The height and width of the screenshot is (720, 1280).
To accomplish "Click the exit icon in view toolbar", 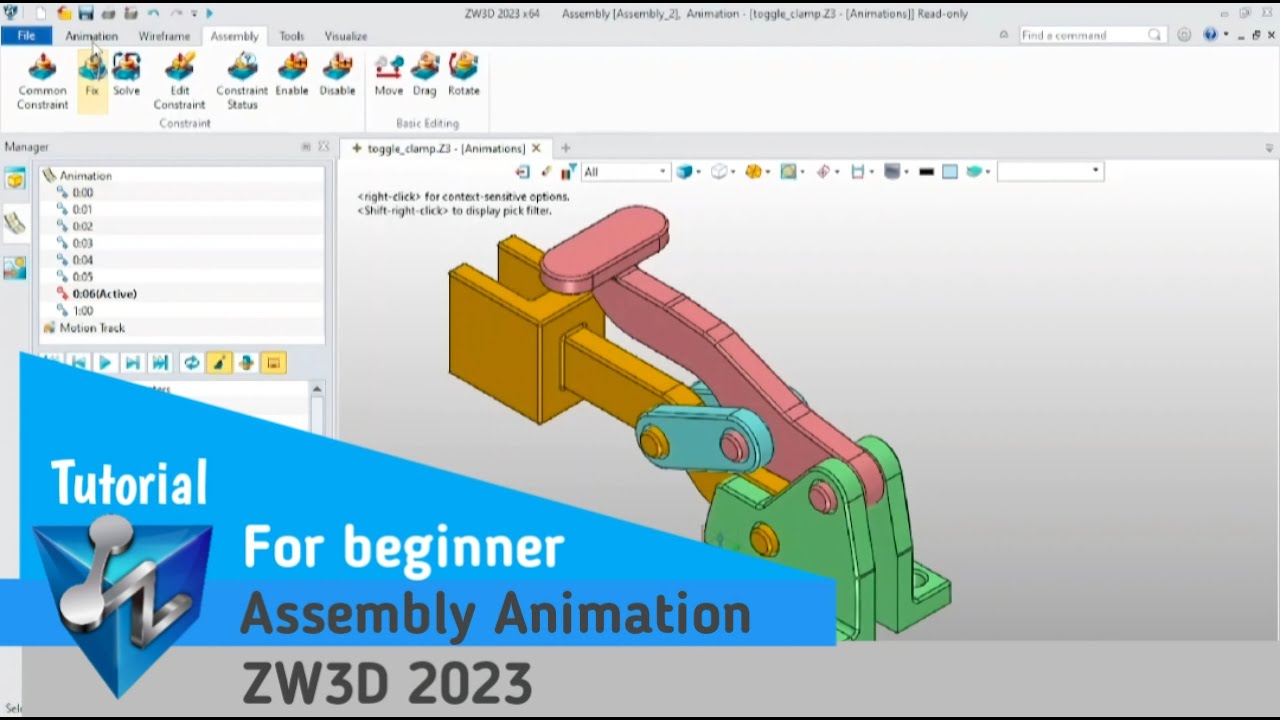I will [522, 172].
